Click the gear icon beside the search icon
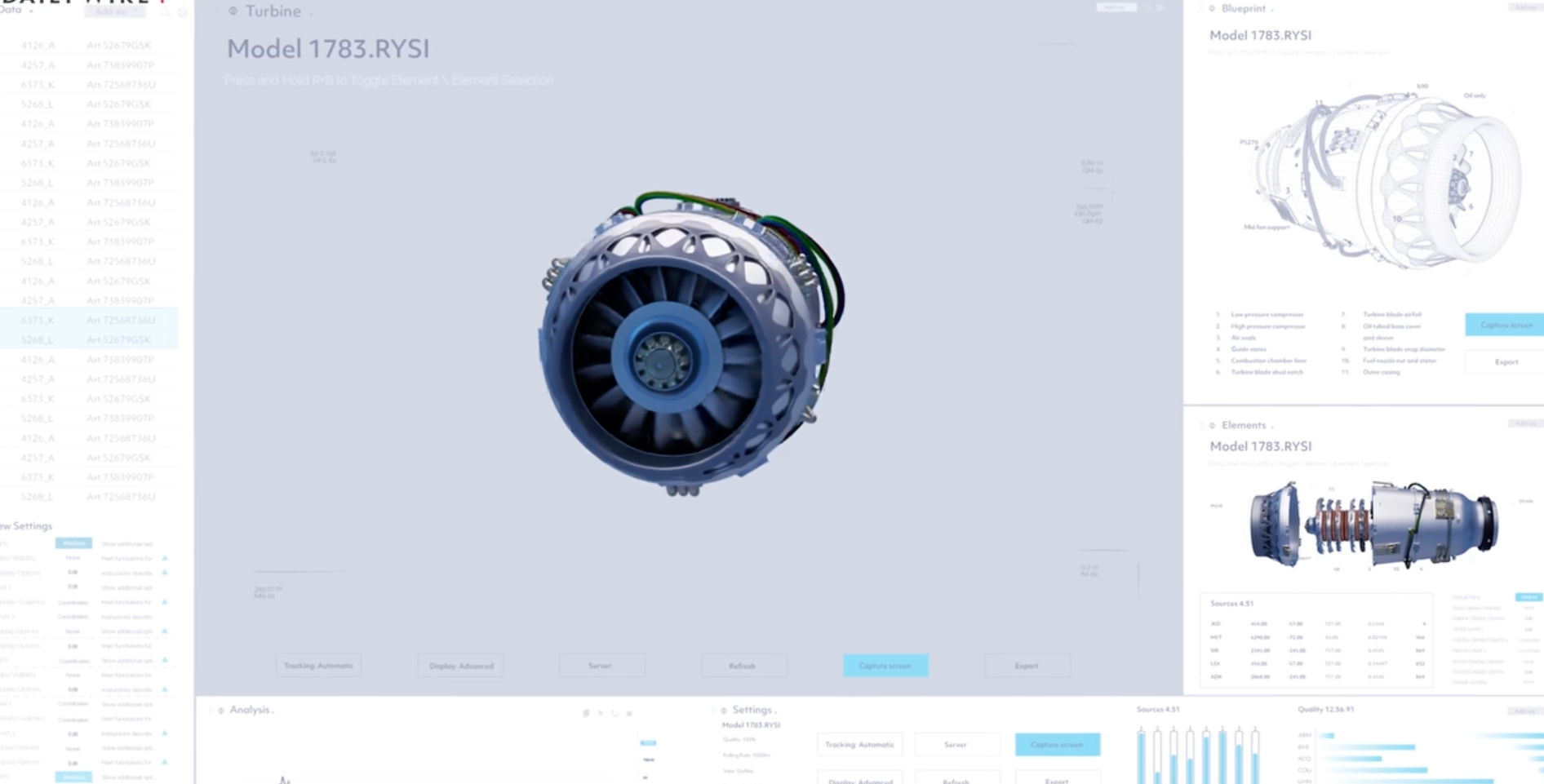This screenshot has width=1544, height=784. pos(182,12)
